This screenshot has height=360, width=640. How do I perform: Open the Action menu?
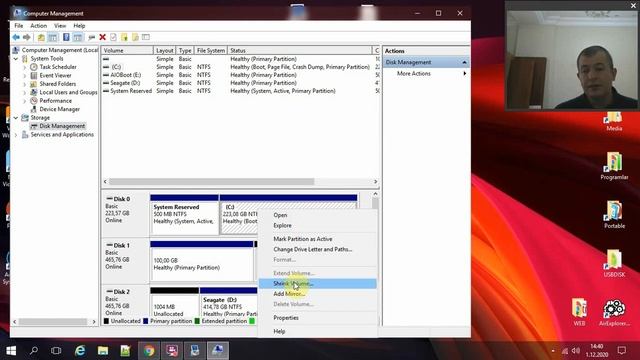point(38,26)
